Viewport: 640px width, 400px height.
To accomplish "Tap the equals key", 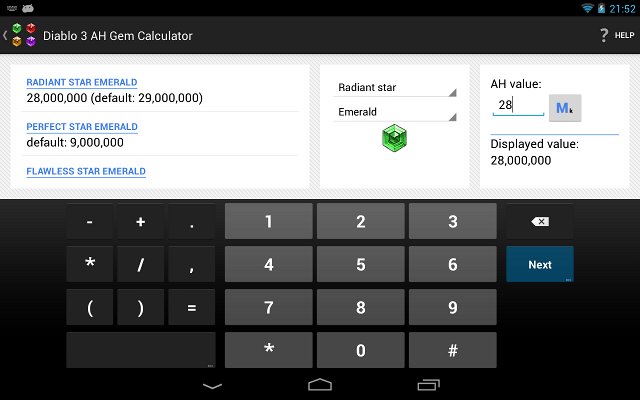I will point(192,307).
